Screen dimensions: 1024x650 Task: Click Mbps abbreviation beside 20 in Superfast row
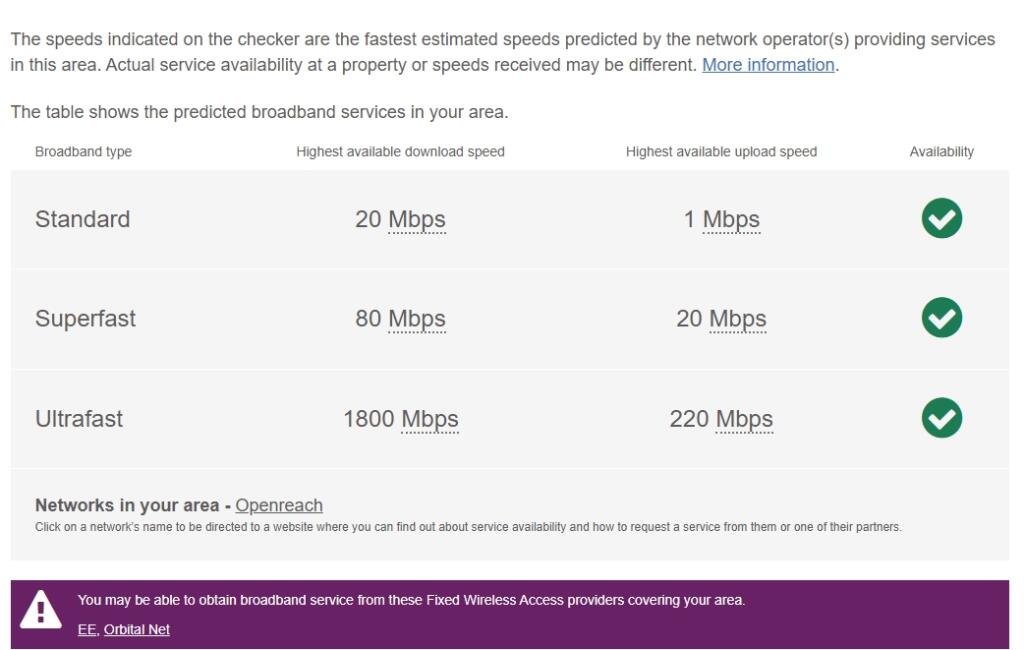tap(737, 319)
